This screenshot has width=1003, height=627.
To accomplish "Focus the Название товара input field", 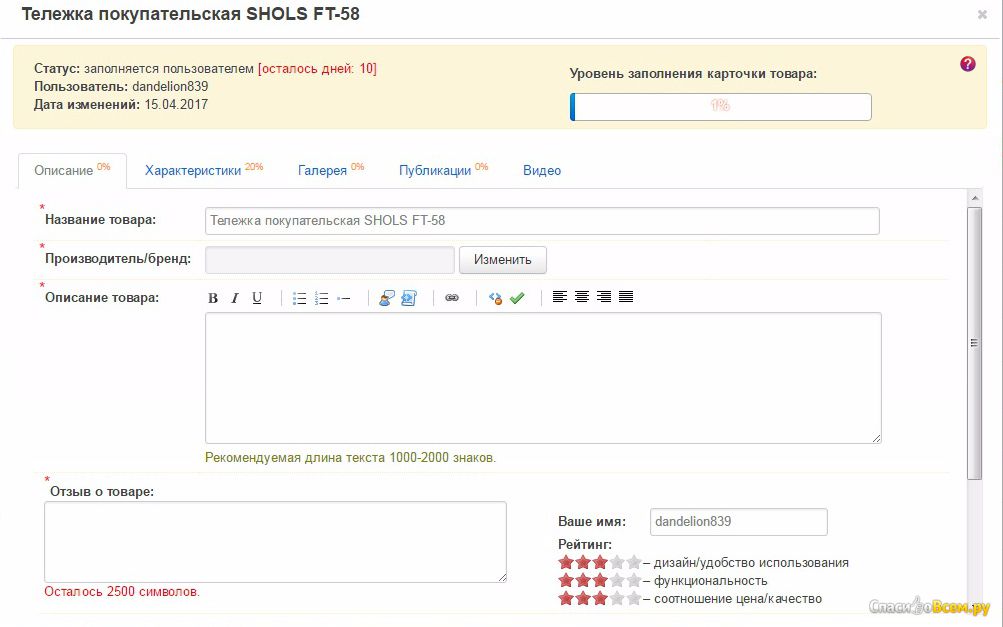I will (542, 221).
